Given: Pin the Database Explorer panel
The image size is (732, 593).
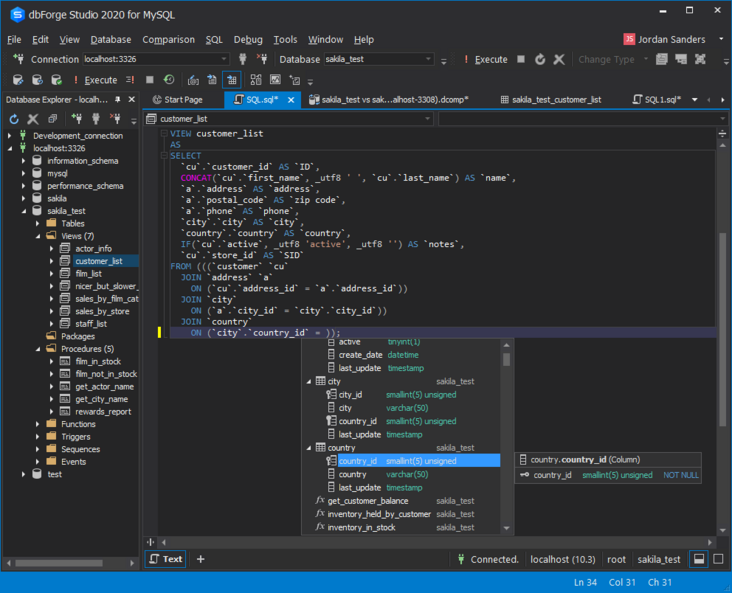Looking at the screenshot, I should (x=118, y=100).
